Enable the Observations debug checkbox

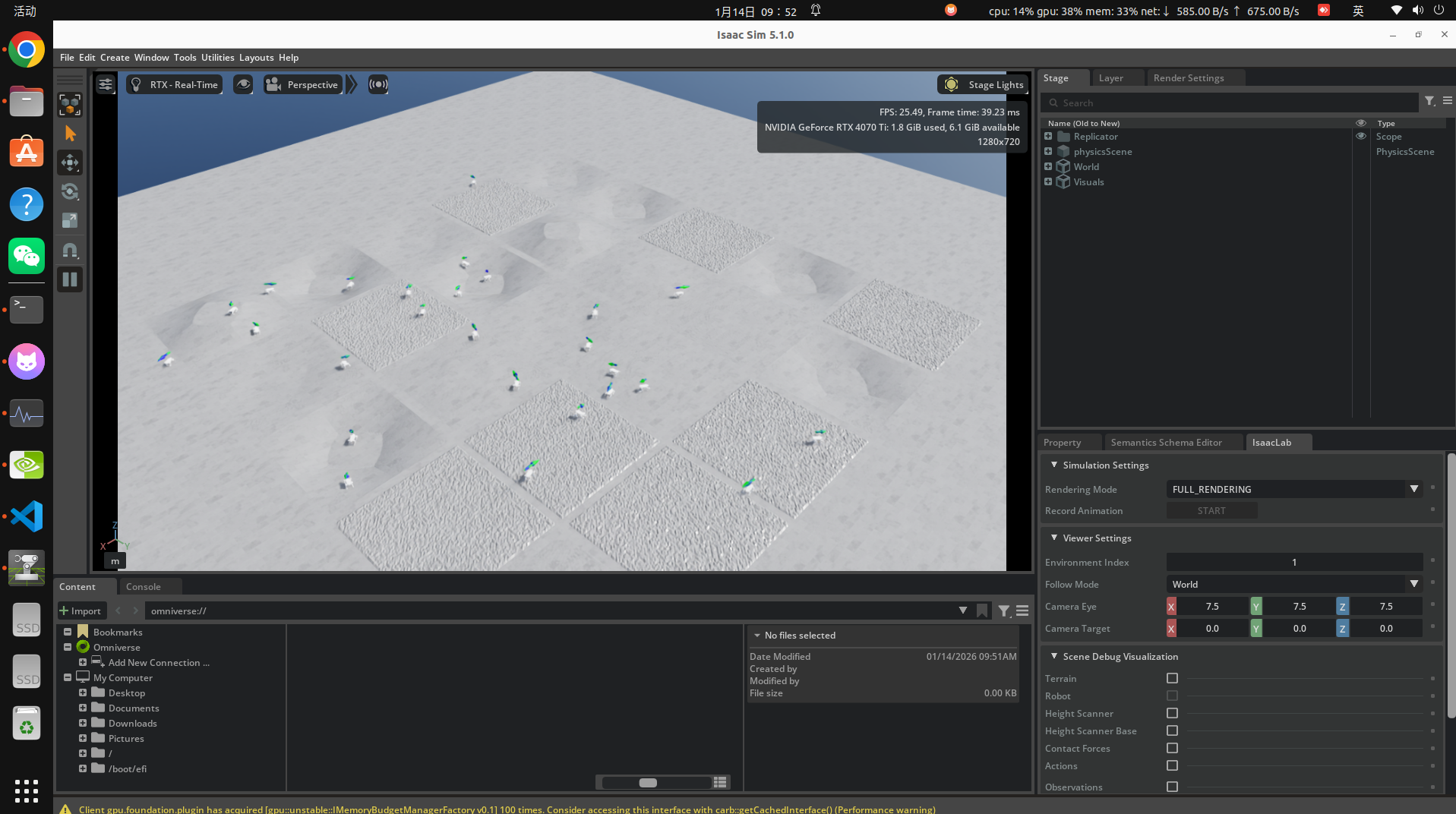point(1172,787)
